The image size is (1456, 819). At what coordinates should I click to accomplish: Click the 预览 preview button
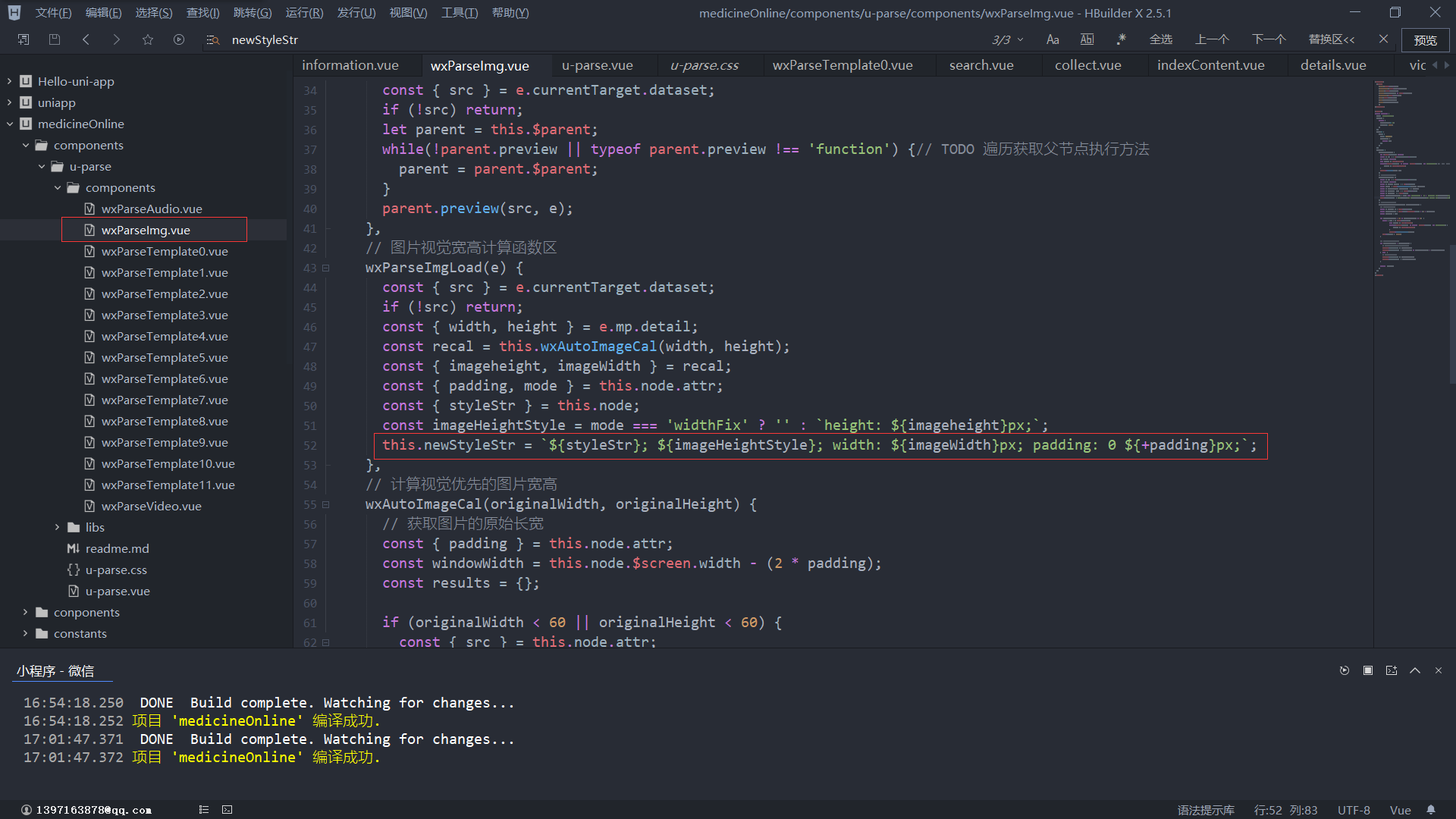tap(1425, 40)
